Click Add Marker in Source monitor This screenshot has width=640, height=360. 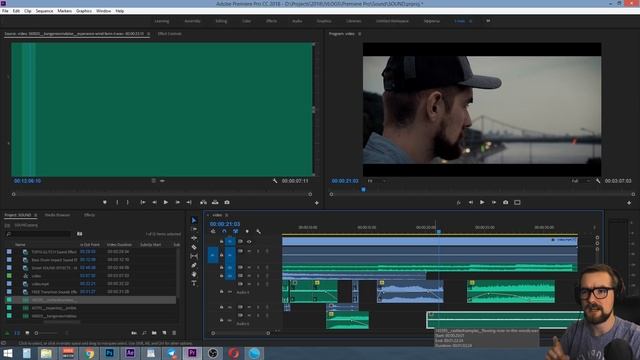coord(105,202)
